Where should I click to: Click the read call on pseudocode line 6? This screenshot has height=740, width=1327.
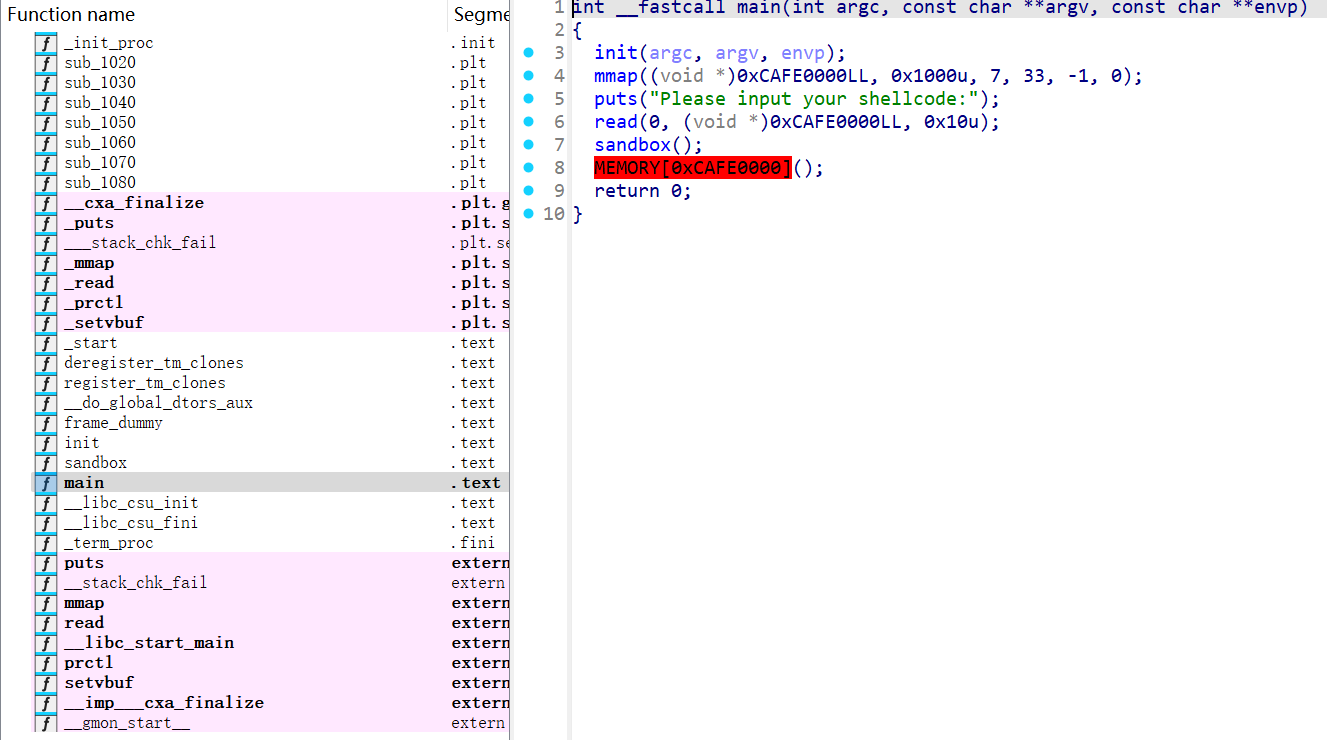point(616,121)
